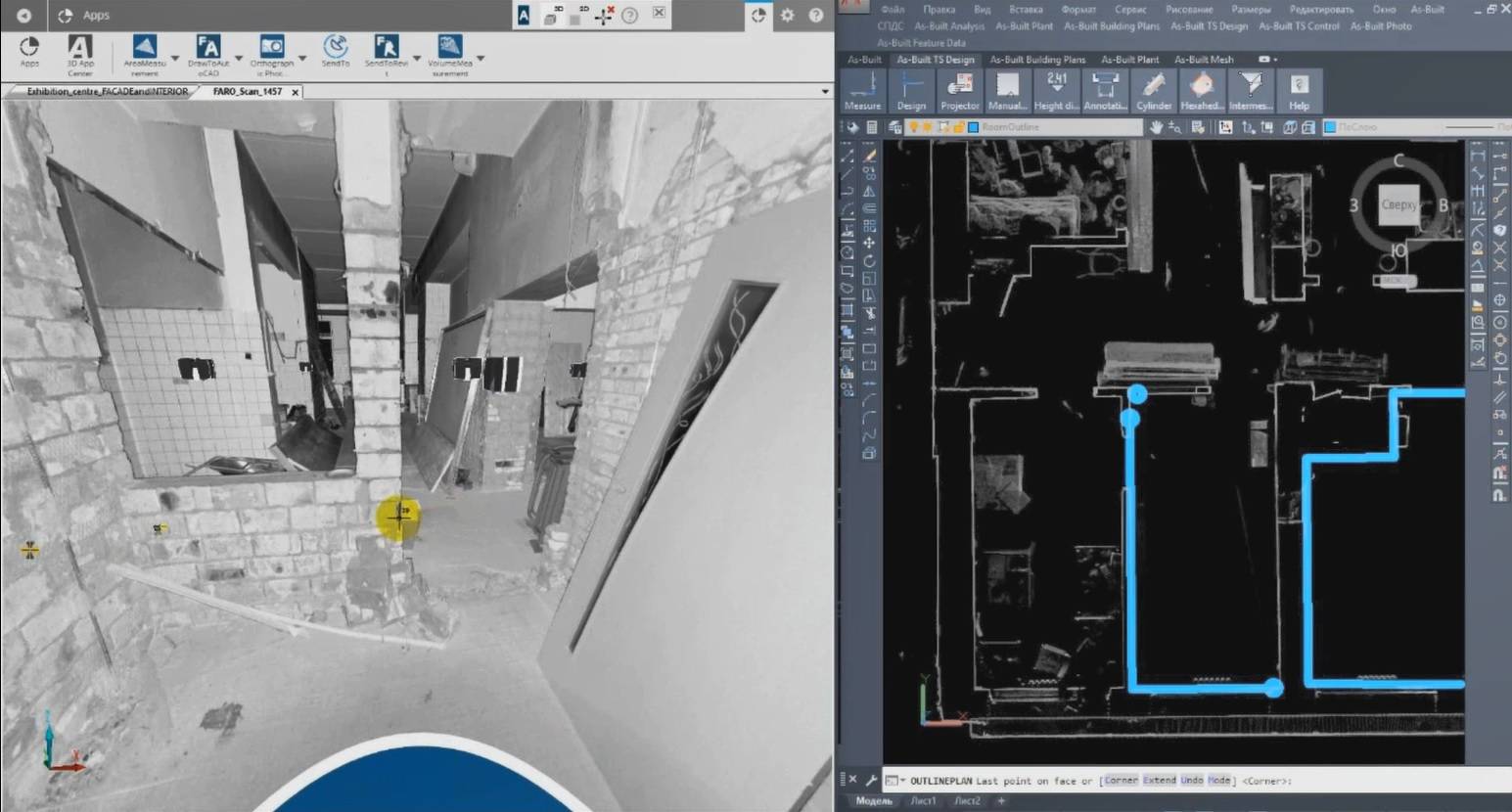Toggle the layer freeze sun icon
Image resolution: width=1512 pixels, height=812 pixels.
(x=928, y=127)
